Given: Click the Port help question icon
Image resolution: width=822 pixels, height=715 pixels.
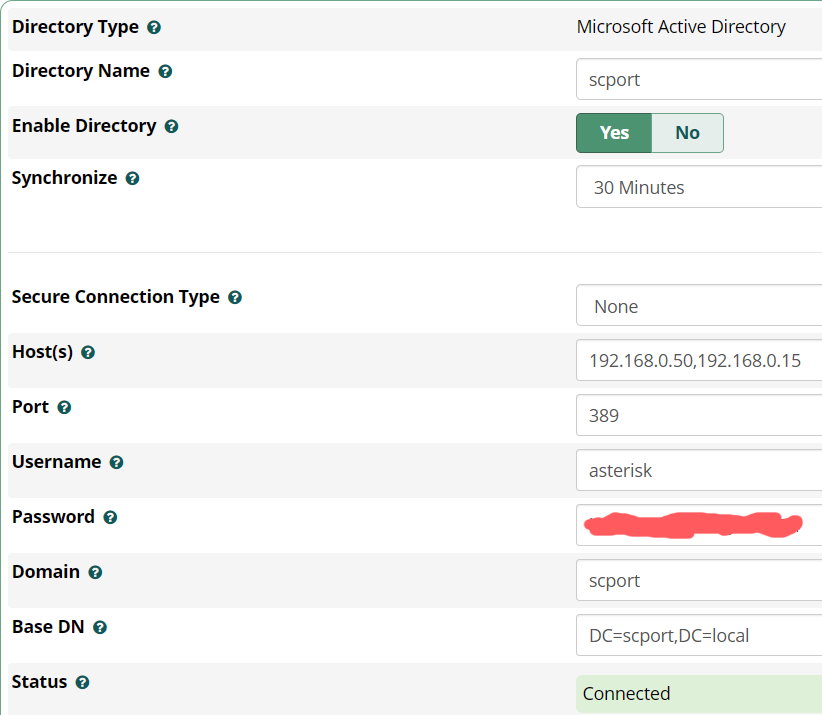Looking at the screenshot, I should tap(64, 408).
